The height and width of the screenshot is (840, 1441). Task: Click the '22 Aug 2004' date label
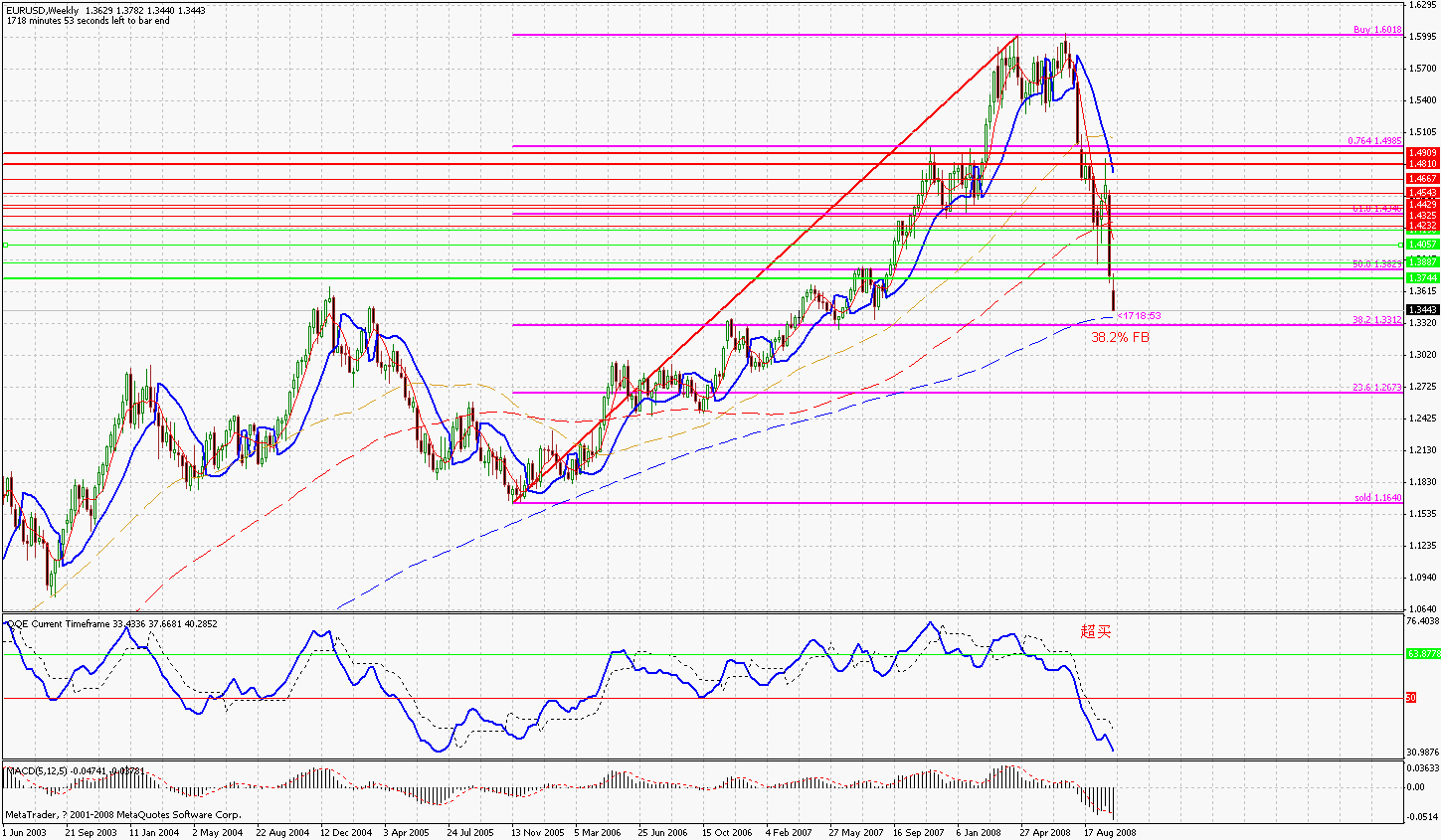282,833
